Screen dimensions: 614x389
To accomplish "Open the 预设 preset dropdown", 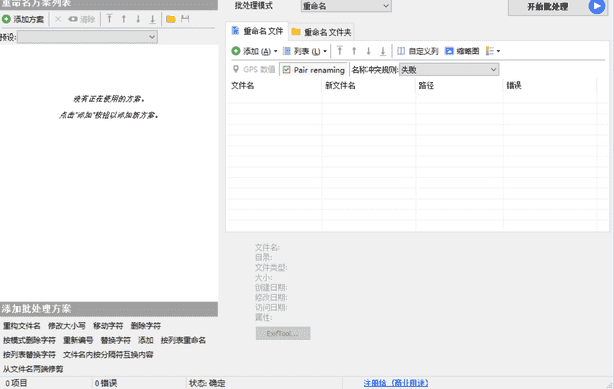I will 87,37.
